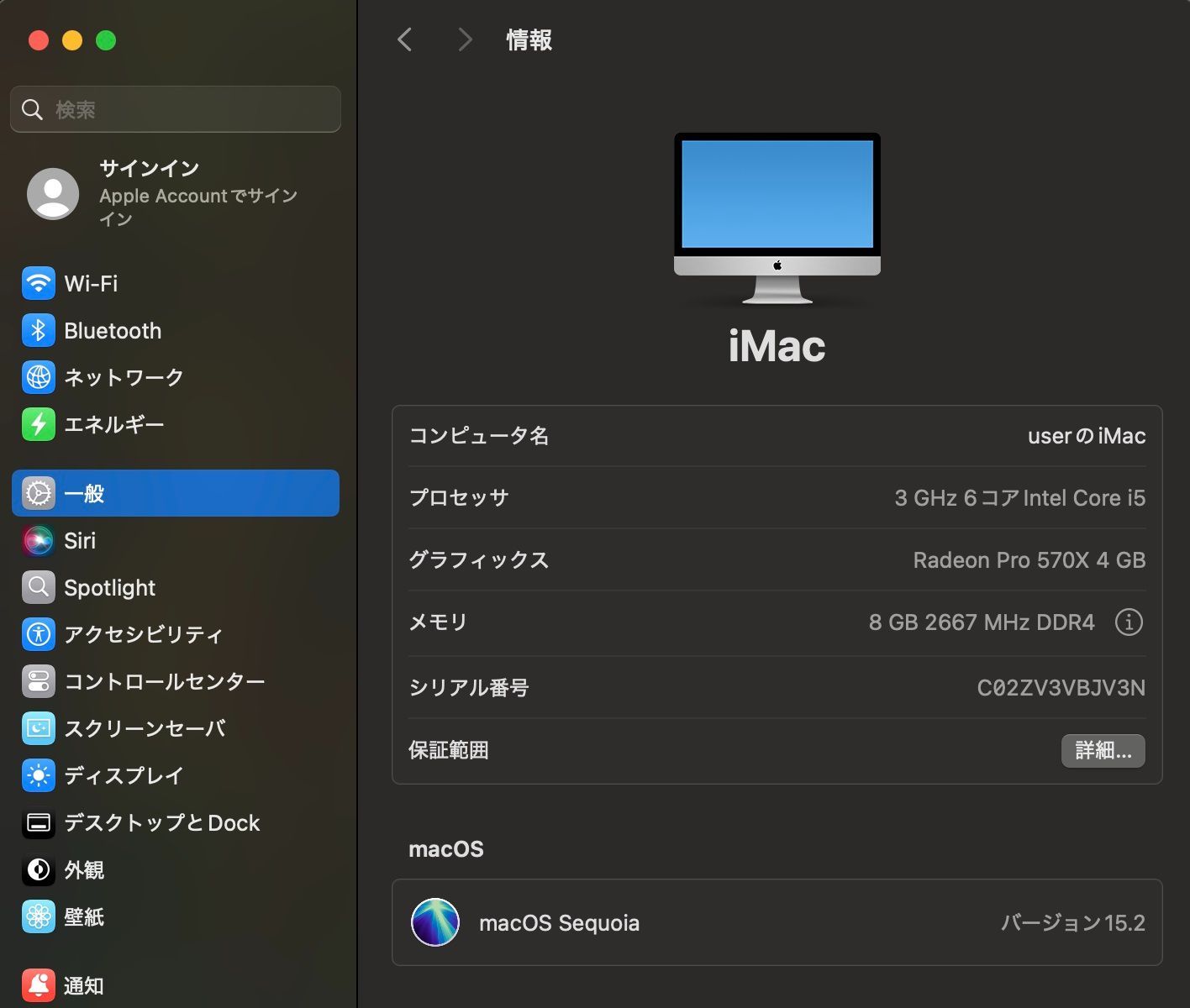The image size is (1190, 1008).
Task: Click the 'macOS Sequoia' label
Action: [x=559, y=923]
